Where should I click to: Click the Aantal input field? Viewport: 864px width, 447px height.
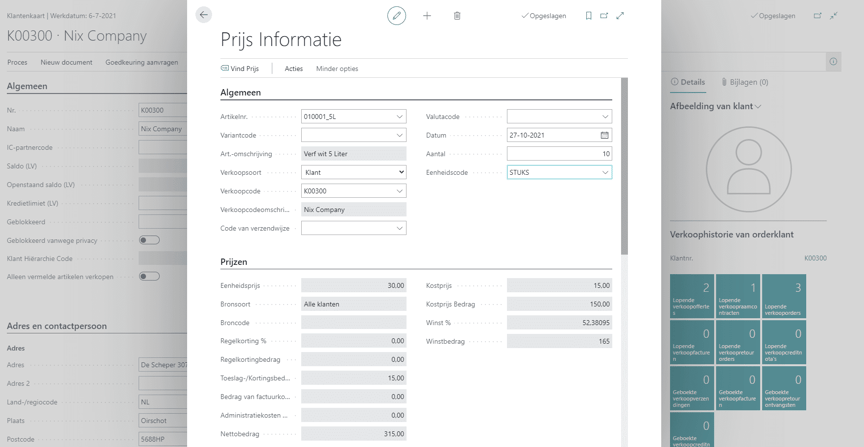[559, 154]
